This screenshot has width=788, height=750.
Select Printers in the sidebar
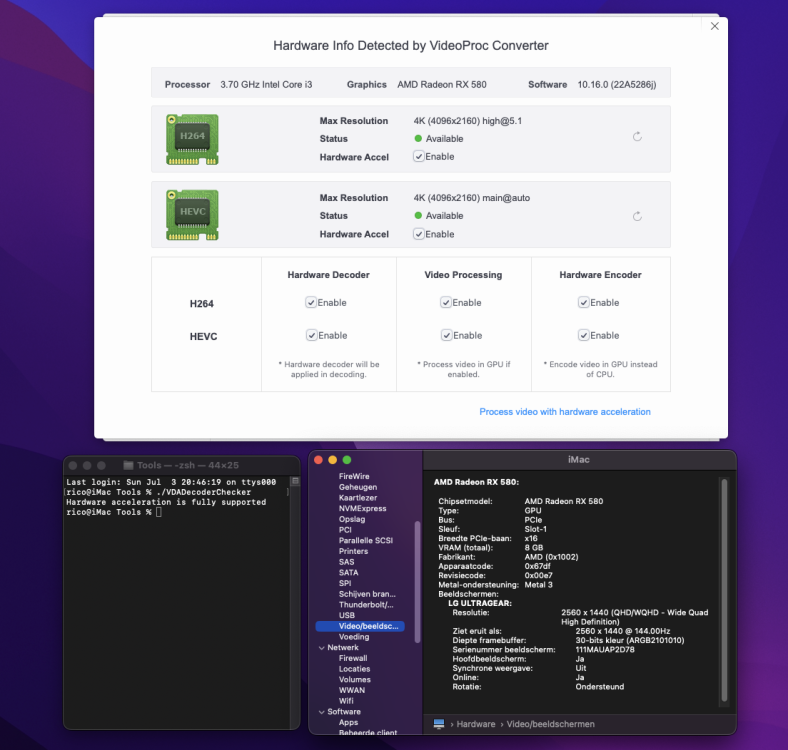coord(353,551)
